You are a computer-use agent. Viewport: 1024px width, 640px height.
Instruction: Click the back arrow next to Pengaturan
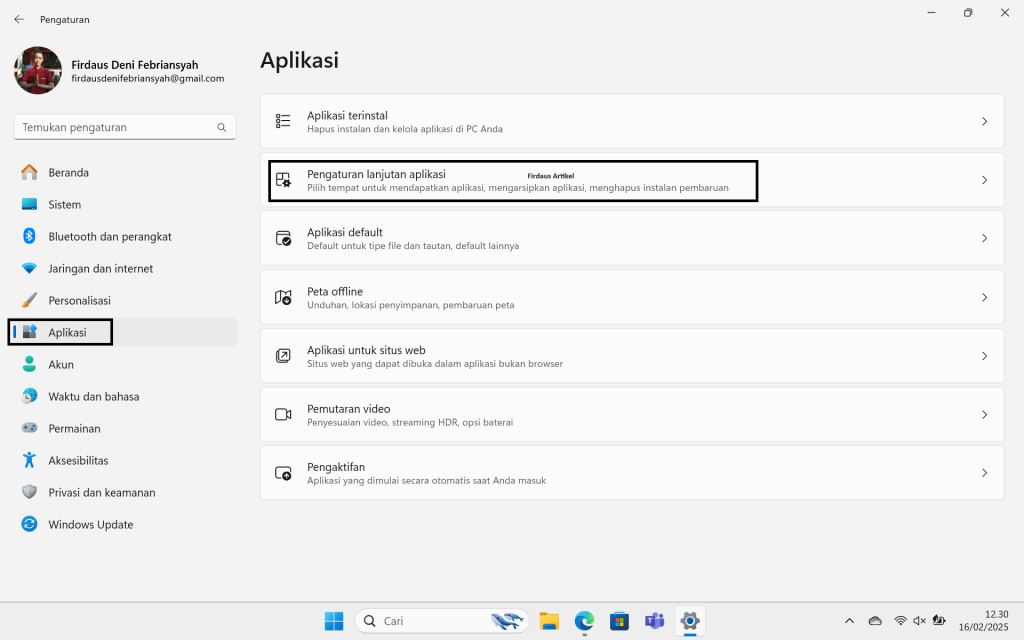[19, 19]
